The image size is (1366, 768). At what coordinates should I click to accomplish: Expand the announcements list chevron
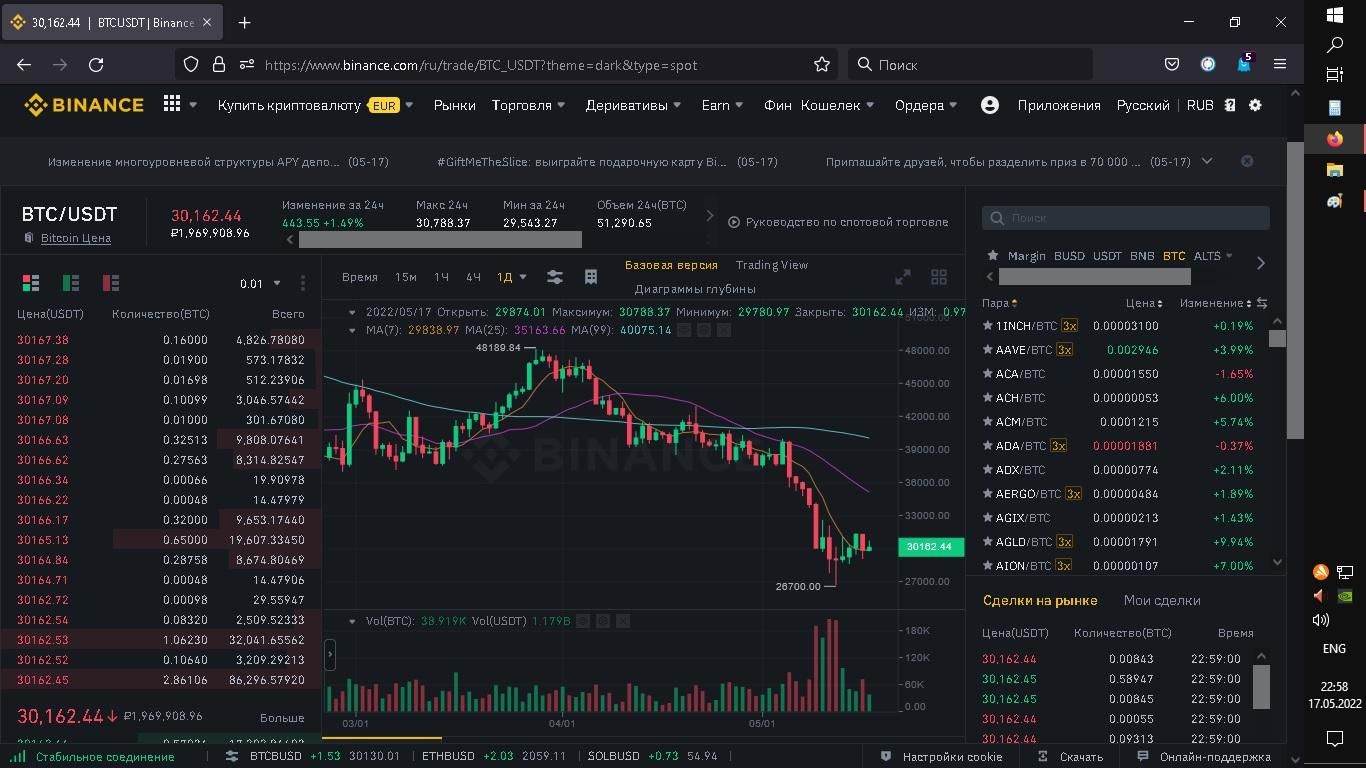[x=1207, y=161]
